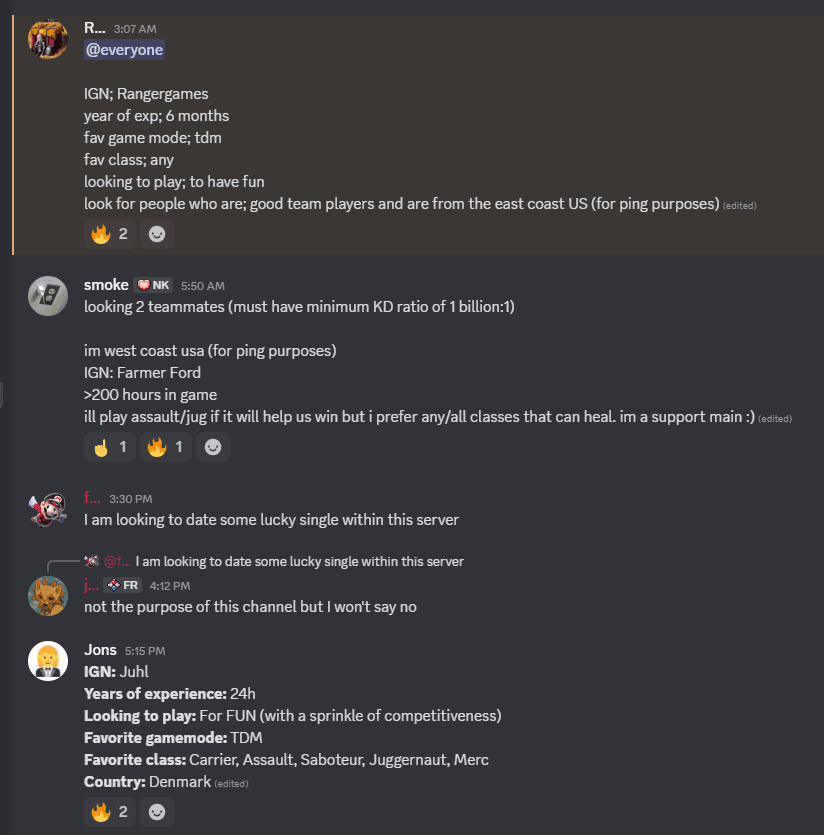This screenshot has height=835, width=824.
Task: Click the fox avatar next to the FR badge
Action: point(47,596)
